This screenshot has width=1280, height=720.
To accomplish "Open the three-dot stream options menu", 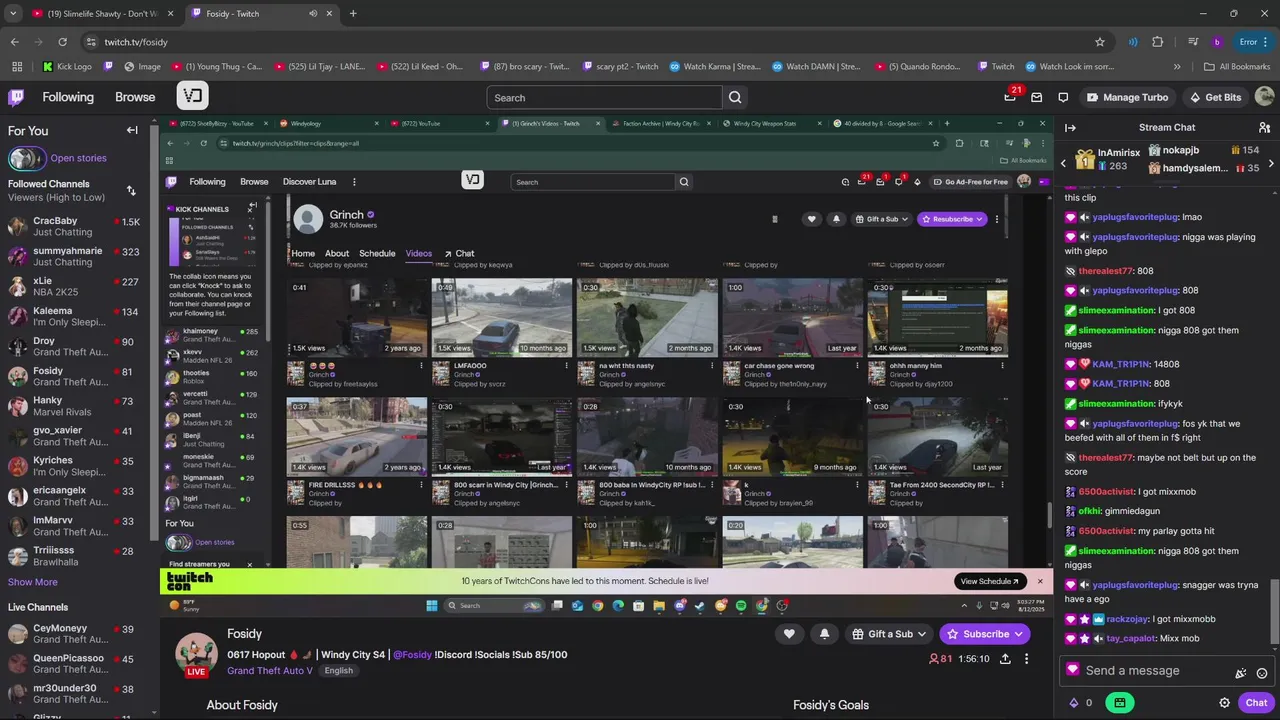I will point(1026,659).
